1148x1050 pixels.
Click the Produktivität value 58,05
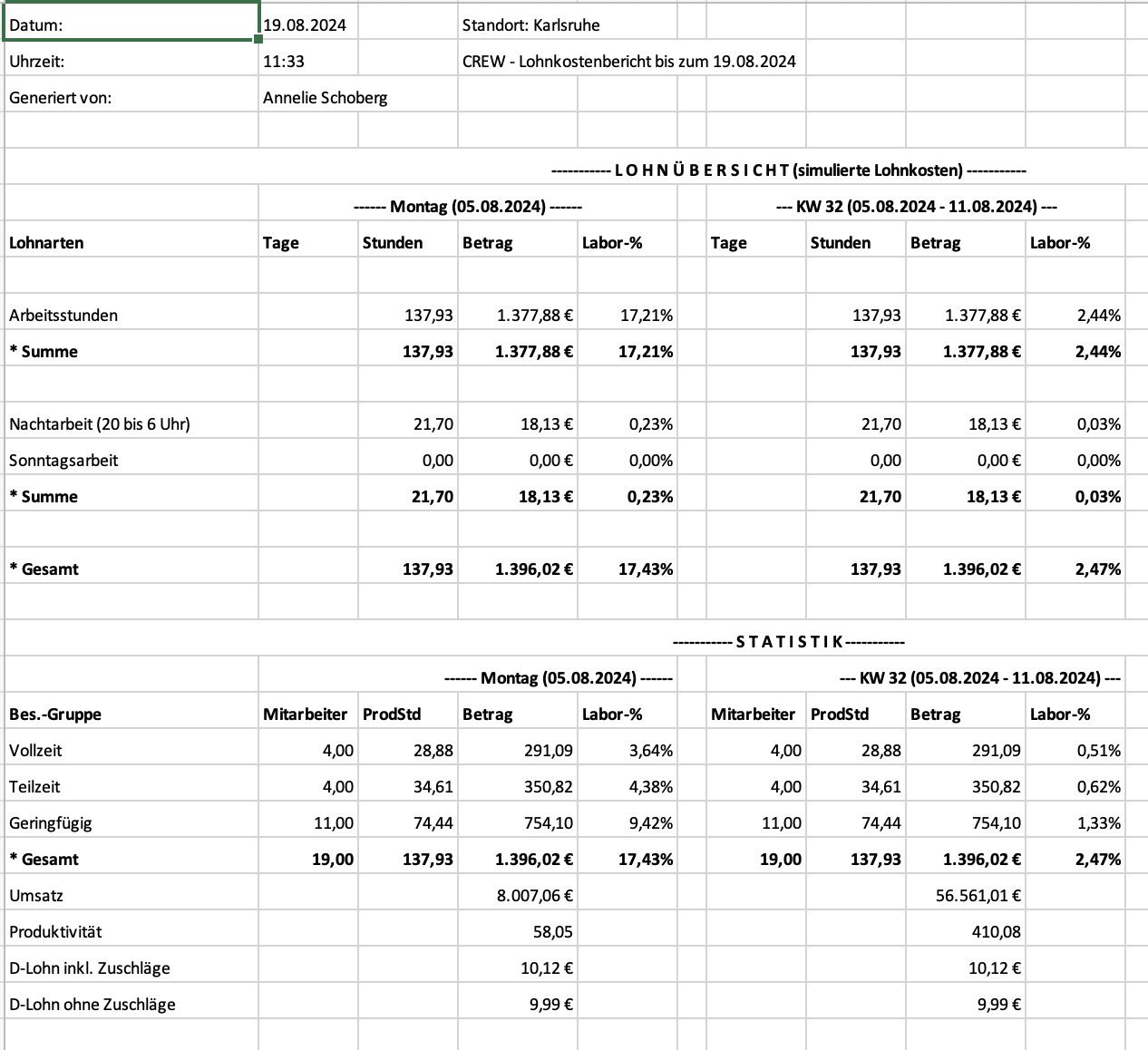pyautogui.click(x=552, y=932)
